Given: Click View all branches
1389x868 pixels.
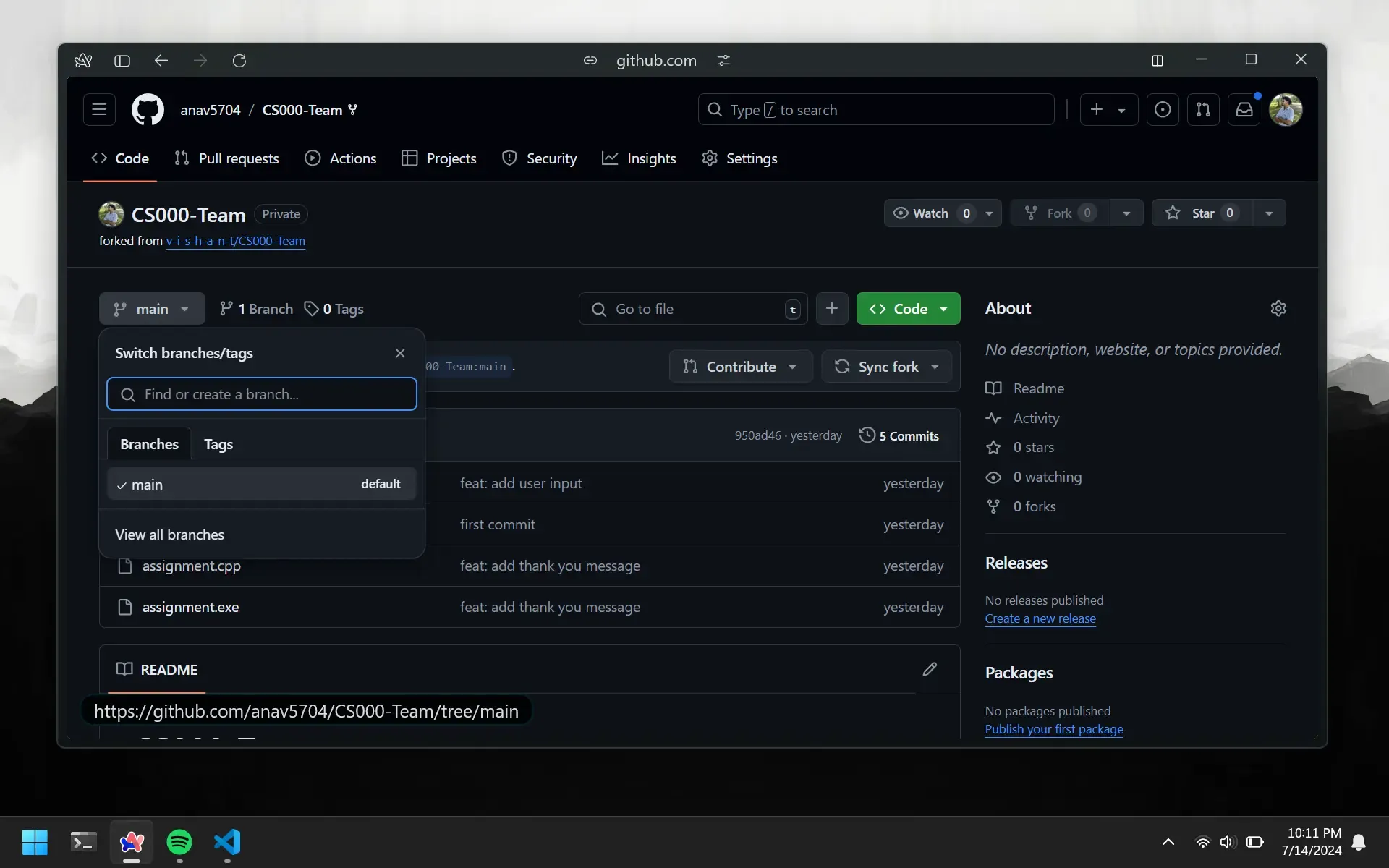Looking at the screenshot, I should (x=170, y=535).
